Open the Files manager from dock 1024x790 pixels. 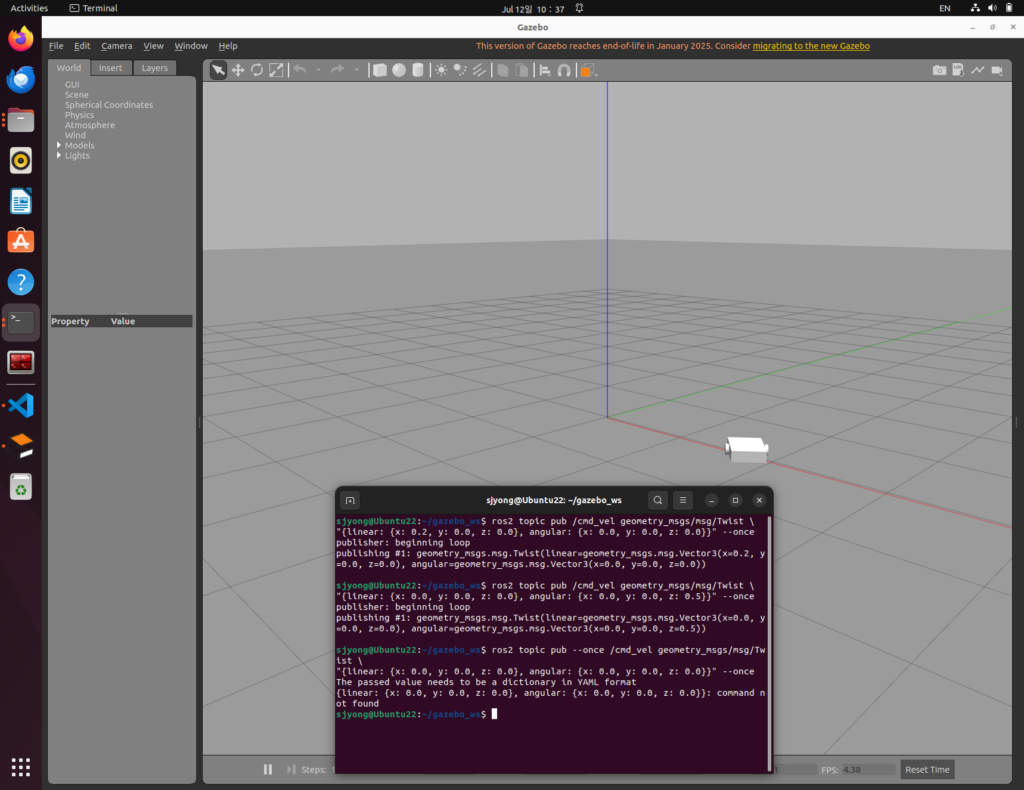click(x=21, y=120)
